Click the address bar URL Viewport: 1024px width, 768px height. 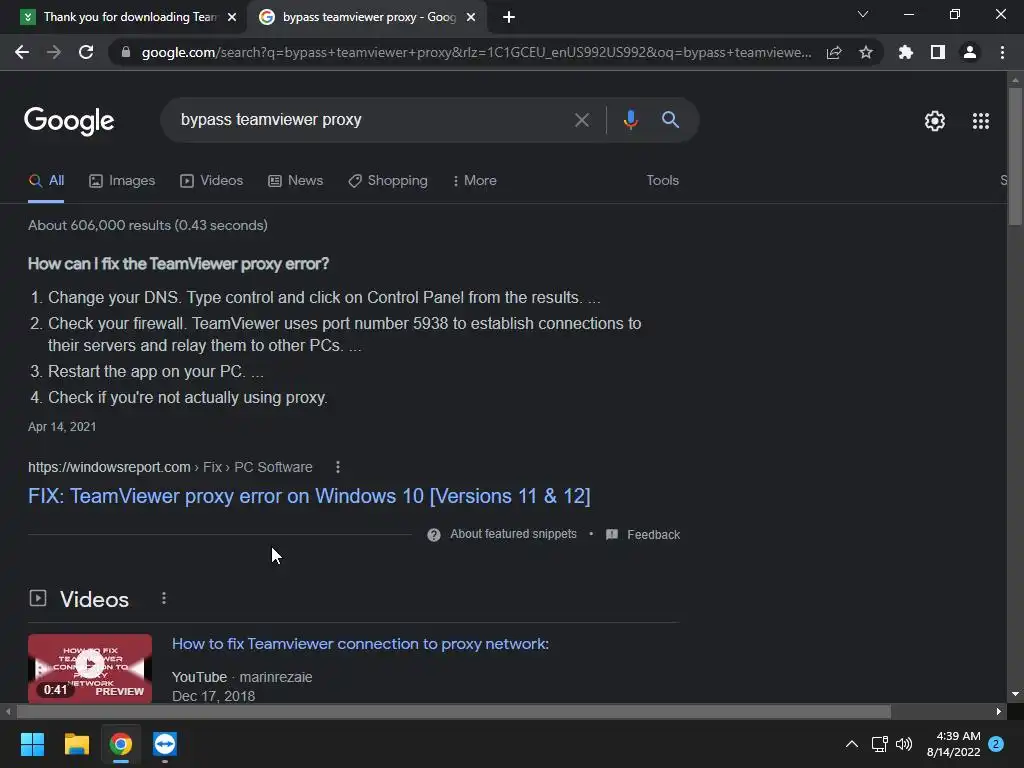point(477,52)
